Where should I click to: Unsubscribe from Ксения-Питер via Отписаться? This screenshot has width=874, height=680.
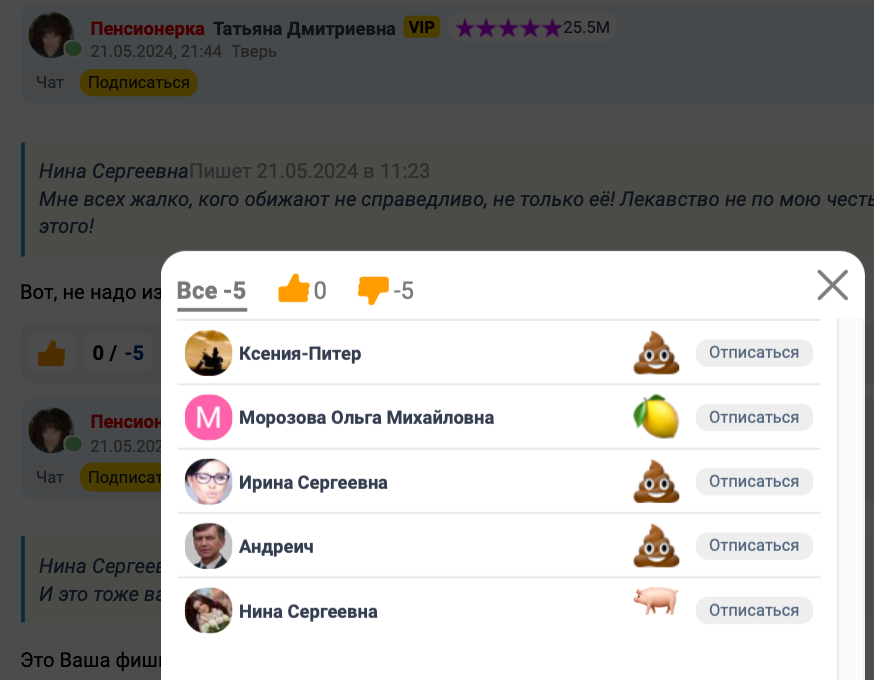pyautogui.click(x=754, y=353)
